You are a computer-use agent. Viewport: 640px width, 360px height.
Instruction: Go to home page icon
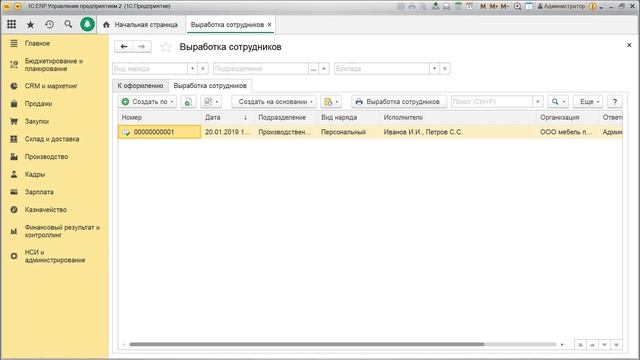click(106, 25)
